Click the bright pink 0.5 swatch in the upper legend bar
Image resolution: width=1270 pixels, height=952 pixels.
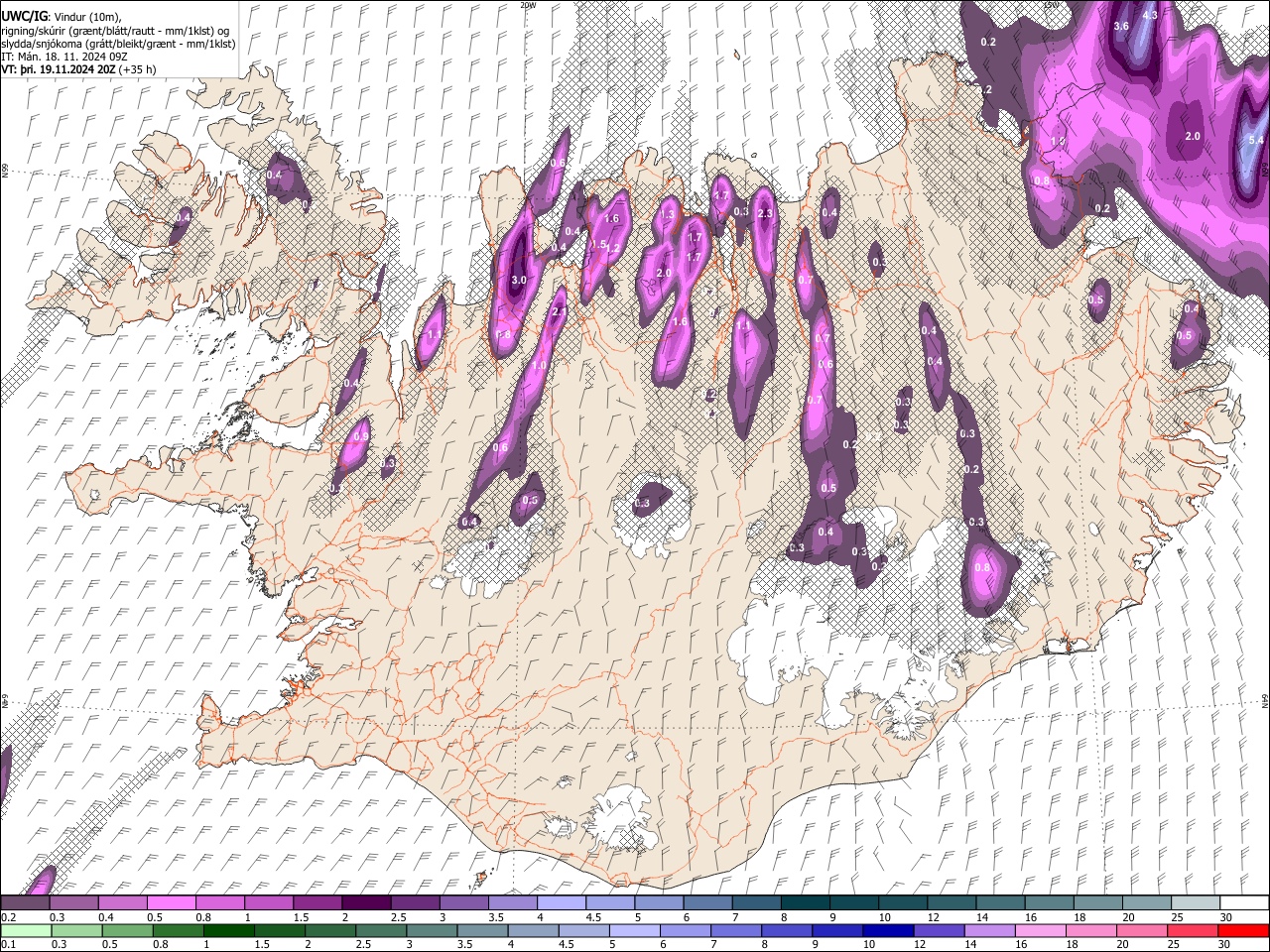pos(171,902)
